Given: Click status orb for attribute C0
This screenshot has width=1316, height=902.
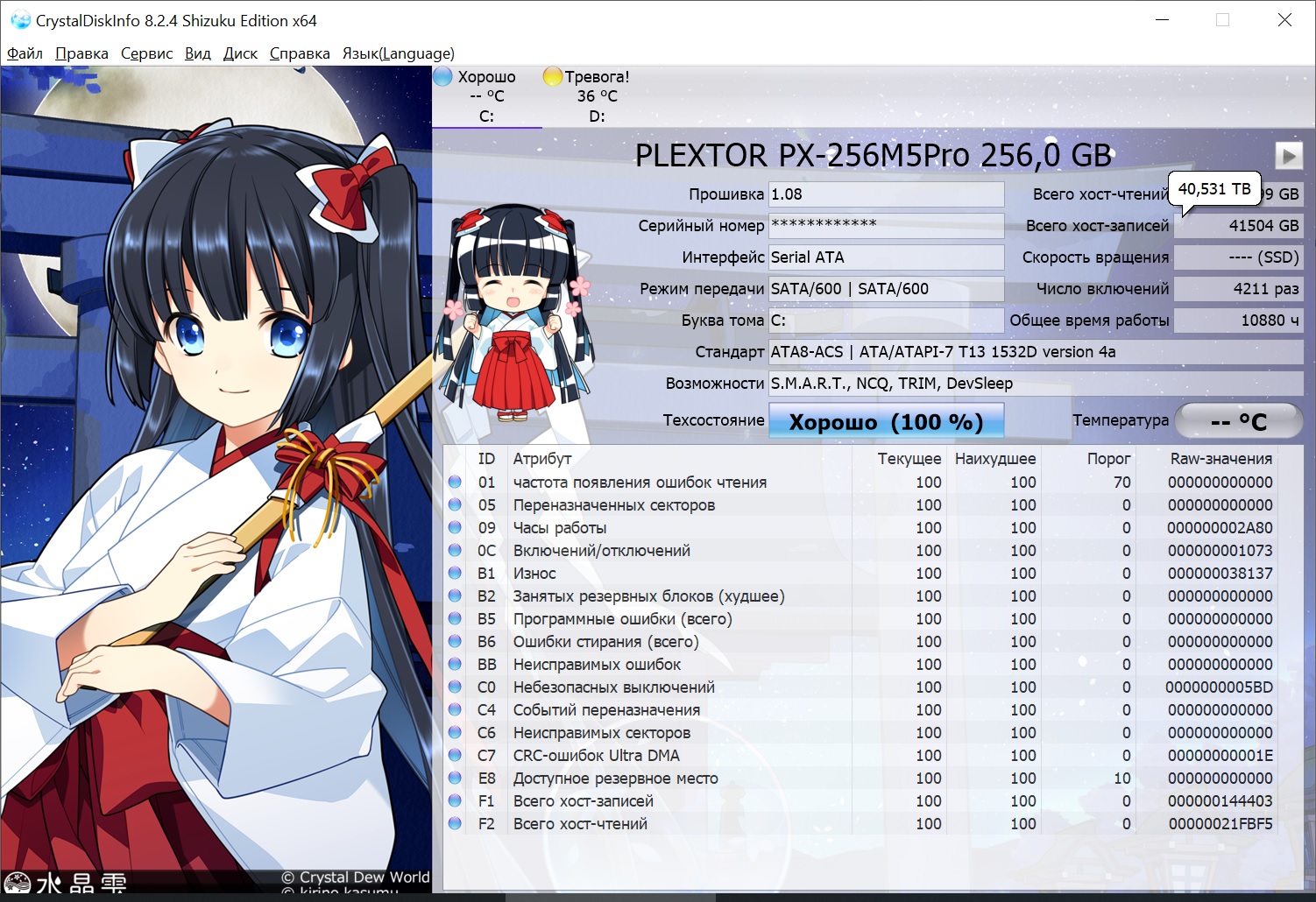Looking at the screenshot, I should 455,687.
